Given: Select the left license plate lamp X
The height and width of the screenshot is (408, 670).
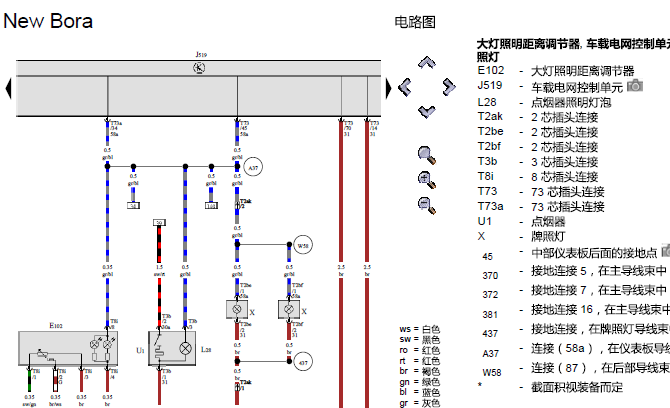Looking at the screenshot, I should click(x=237, y=309).
